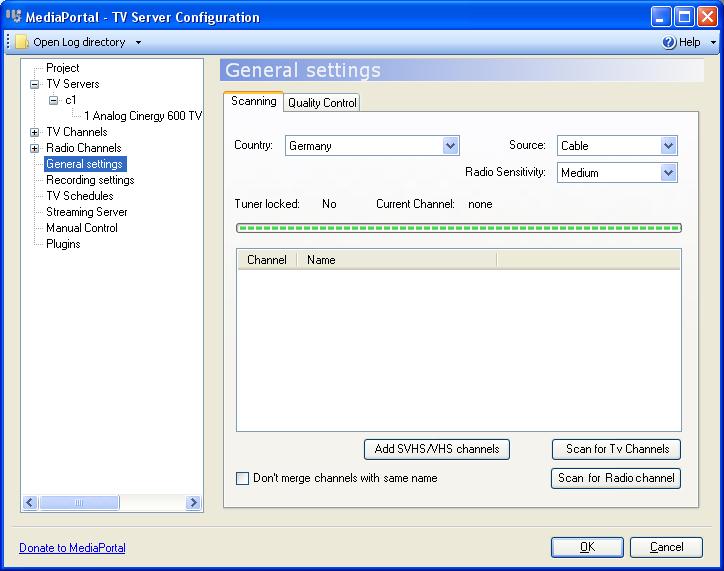Click the MediaPortal title bar app icon
The width and height of the screenshot is (724, 571).
[x=14, y=17]
